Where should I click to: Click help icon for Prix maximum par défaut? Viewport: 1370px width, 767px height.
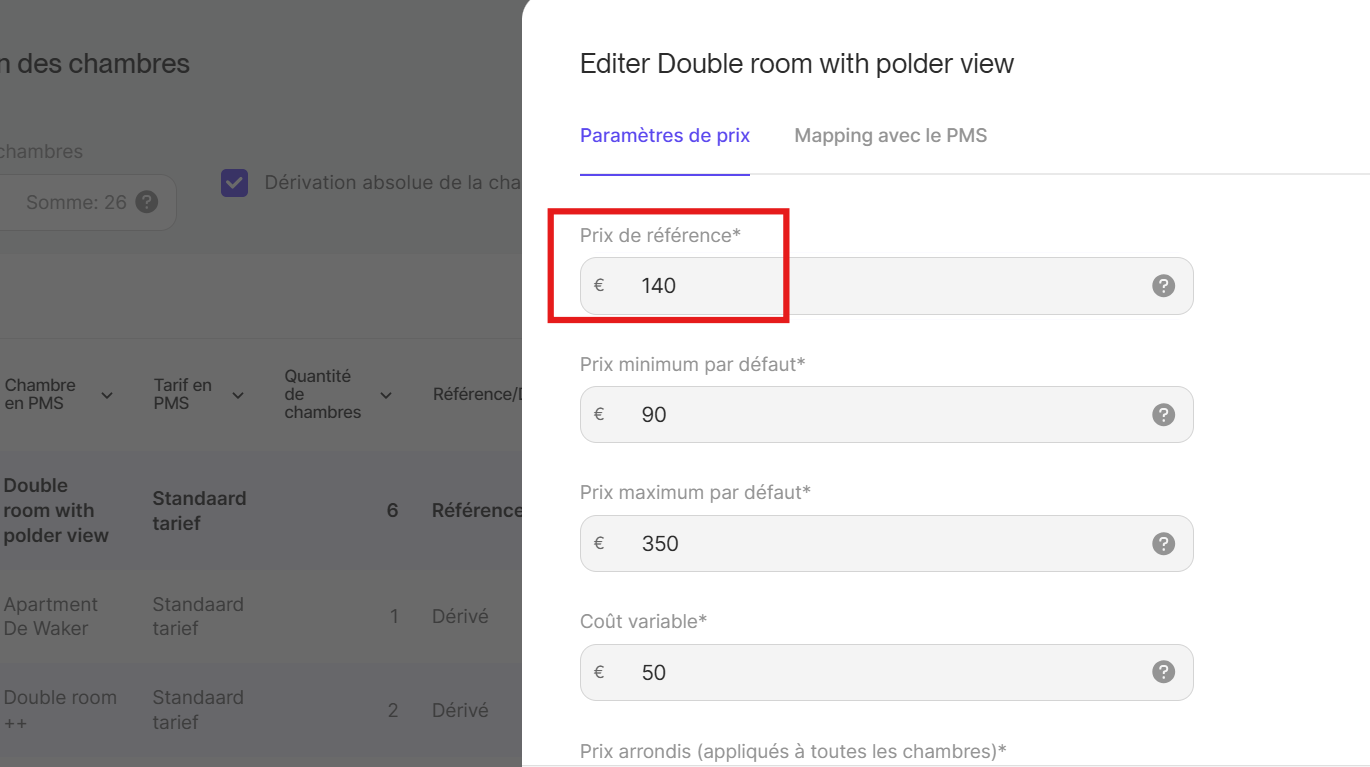click(1163, 544)
